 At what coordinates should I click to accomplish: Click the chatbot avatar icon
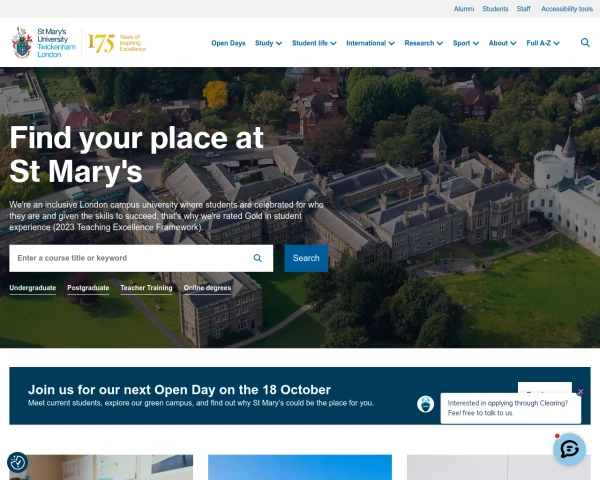426,404
